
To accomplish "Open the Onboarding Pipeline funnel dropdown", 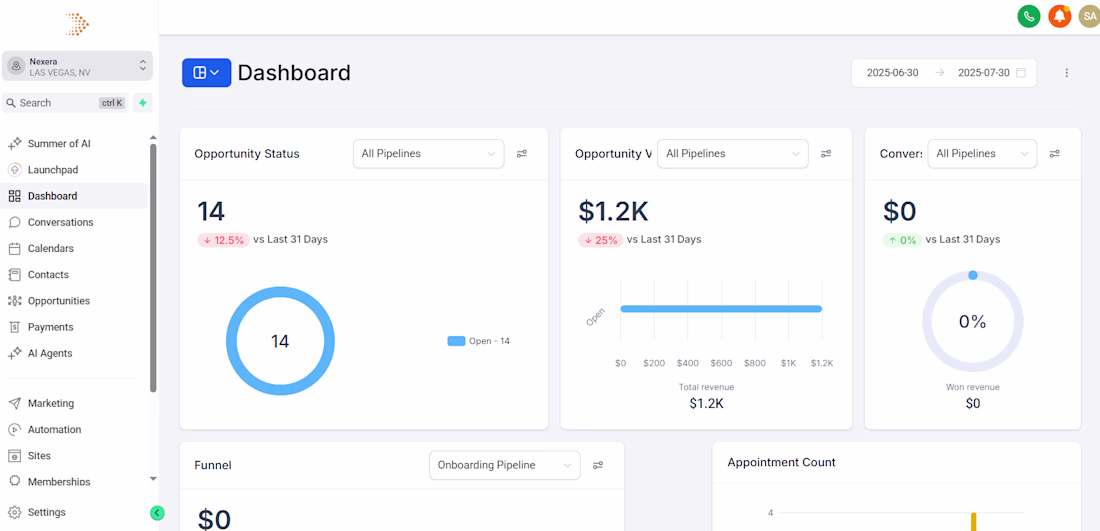I will pyautogui.click(x=505, y=465).
